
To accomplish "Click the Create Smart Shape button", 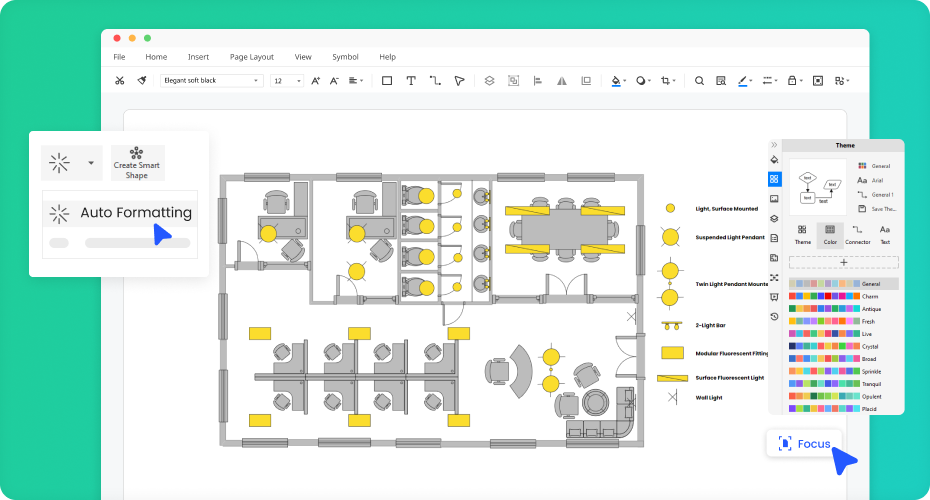I will 137,162.
